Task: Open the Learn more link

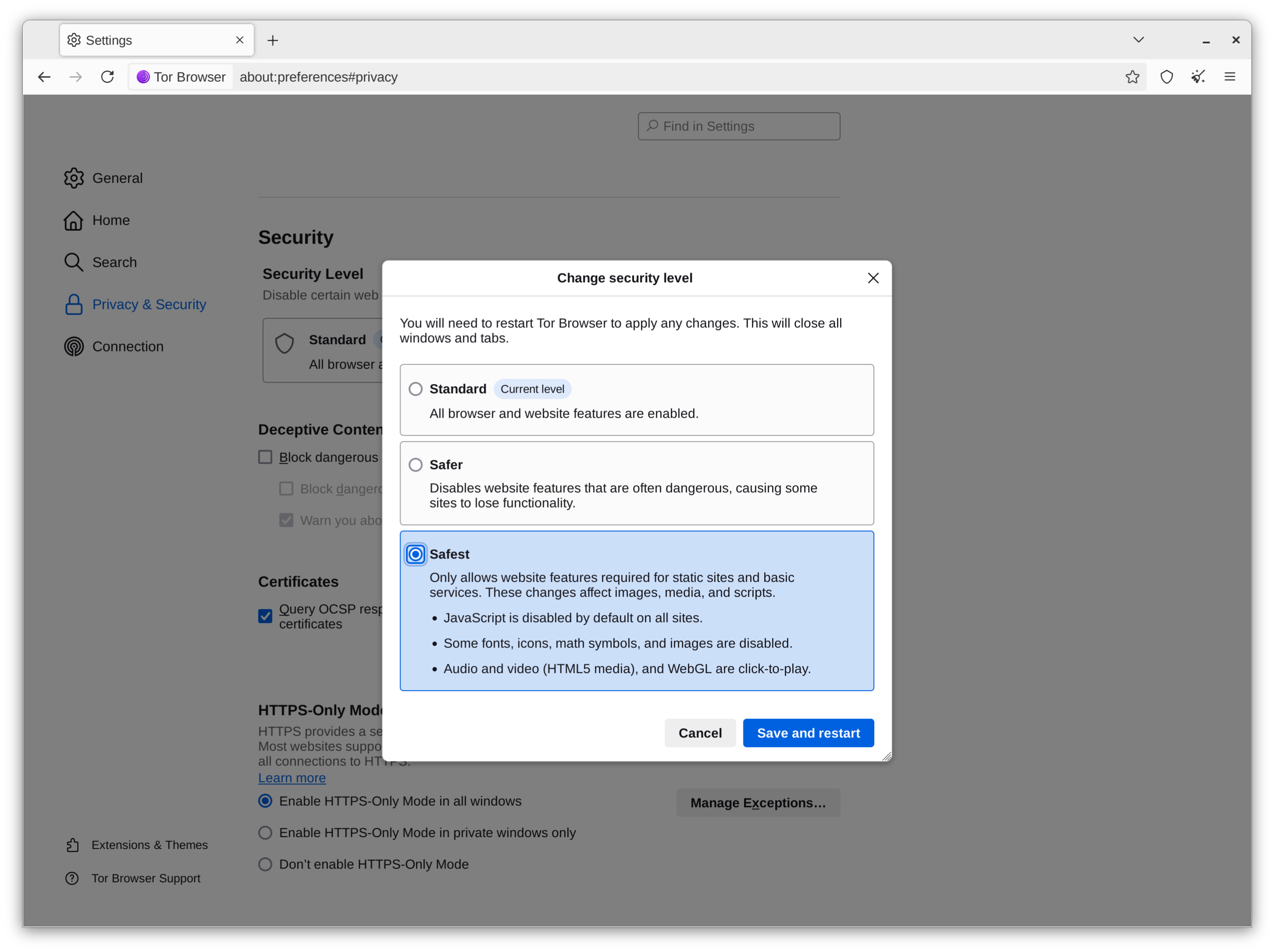Action: [x=291, y=777]
